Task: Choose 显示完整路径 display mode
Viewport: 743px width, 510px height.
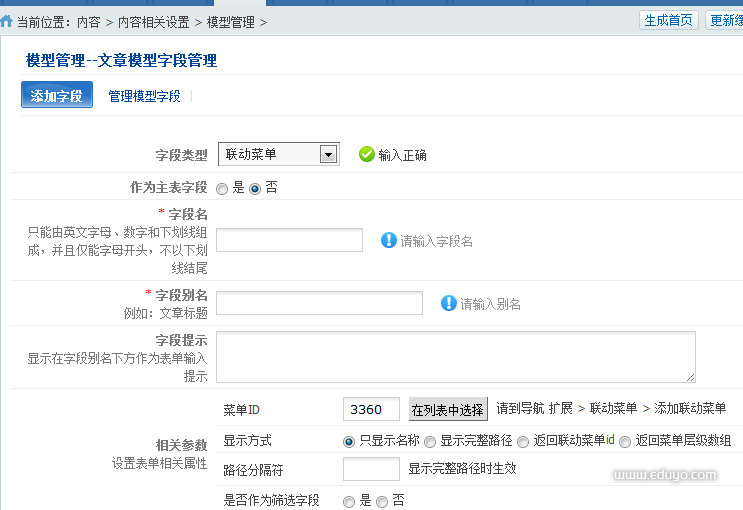Action: coord(430,441)
